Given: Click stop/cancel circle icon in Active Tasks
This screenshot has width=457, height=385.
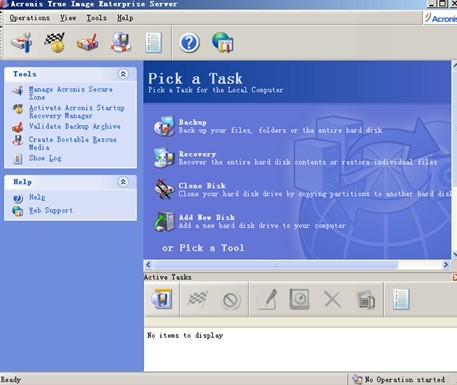Looking at the screenshot, I should pyautogui.click(x=231, y=300).
